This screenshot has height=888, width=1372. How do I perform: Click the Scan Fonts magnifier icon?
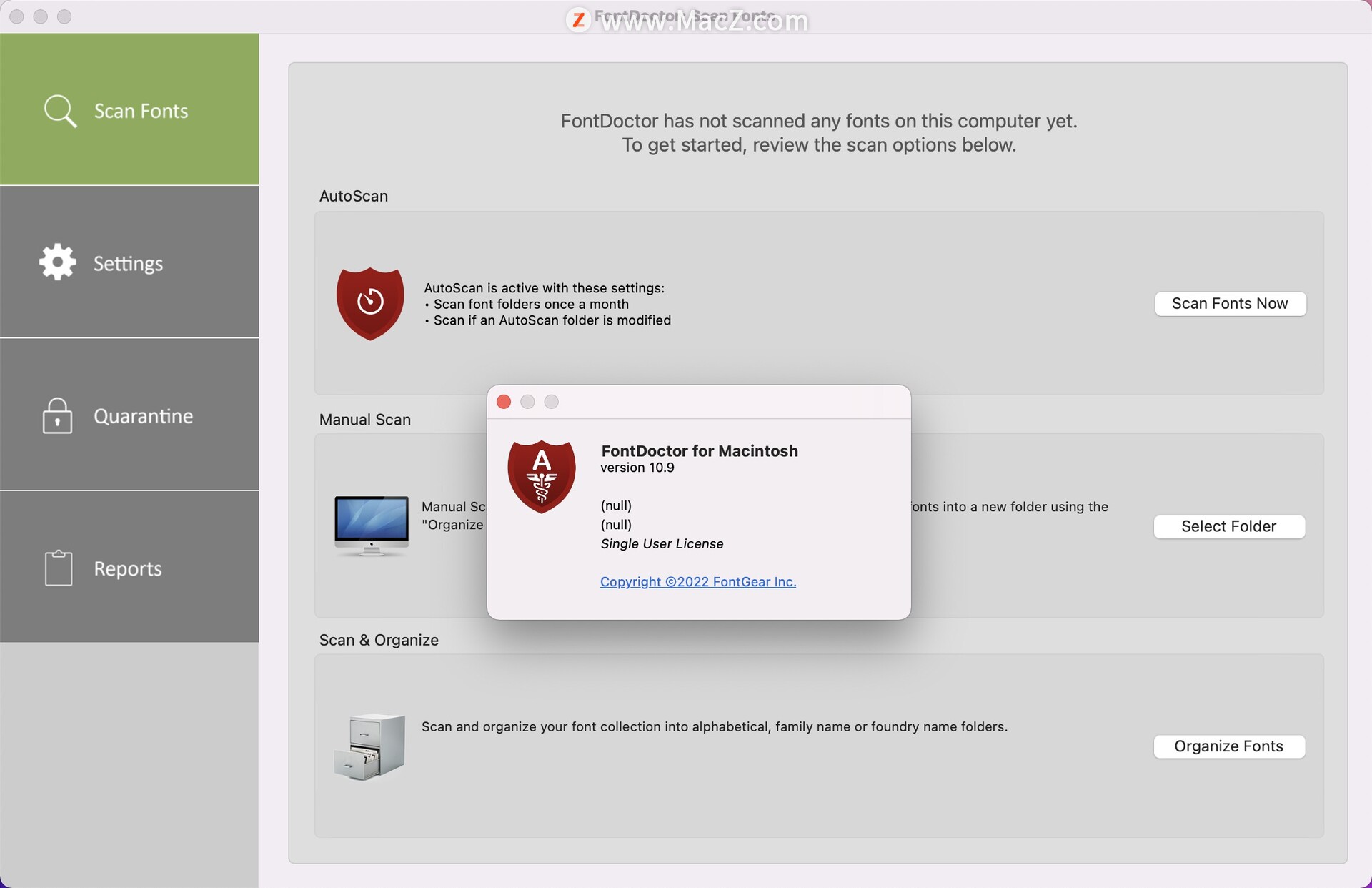59,111
